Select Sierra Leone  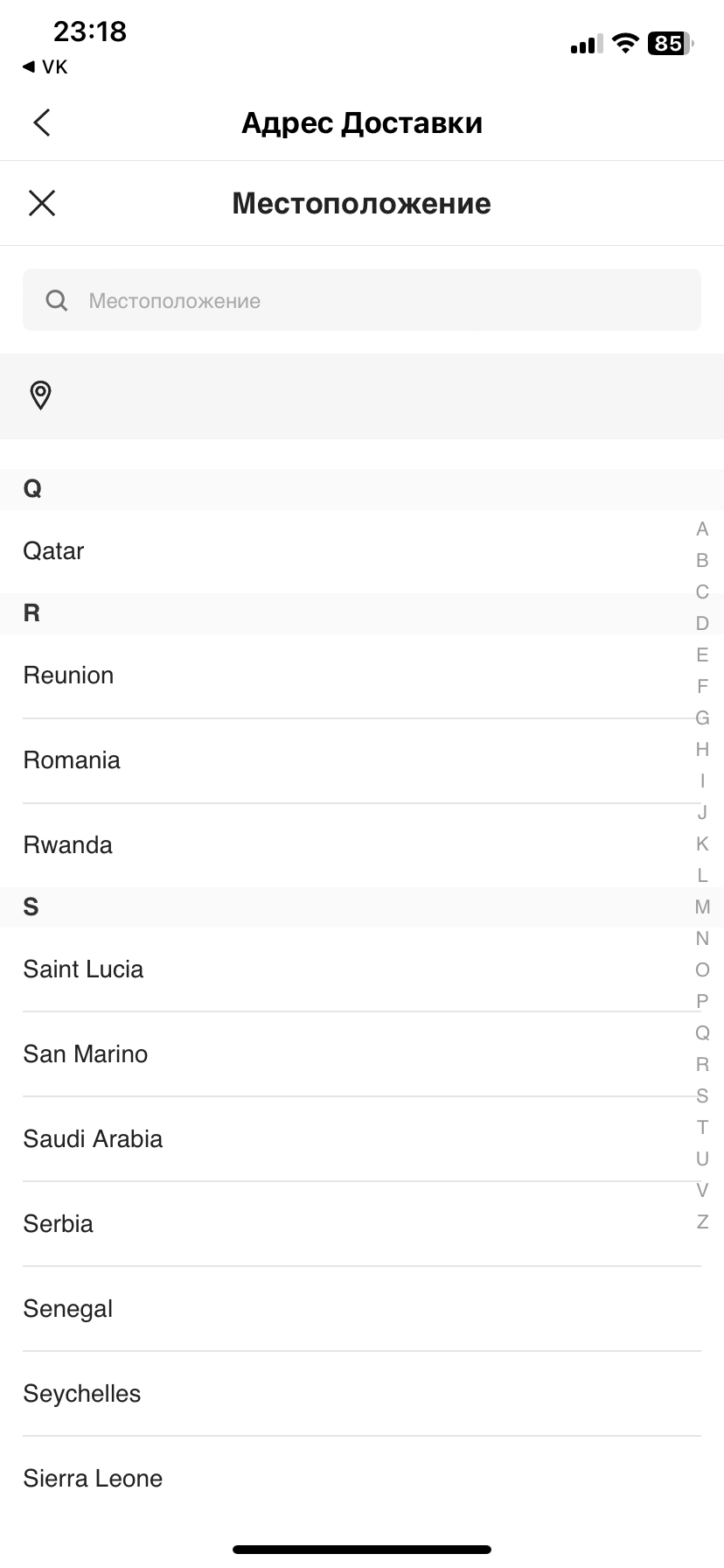tap(93, 1479)
